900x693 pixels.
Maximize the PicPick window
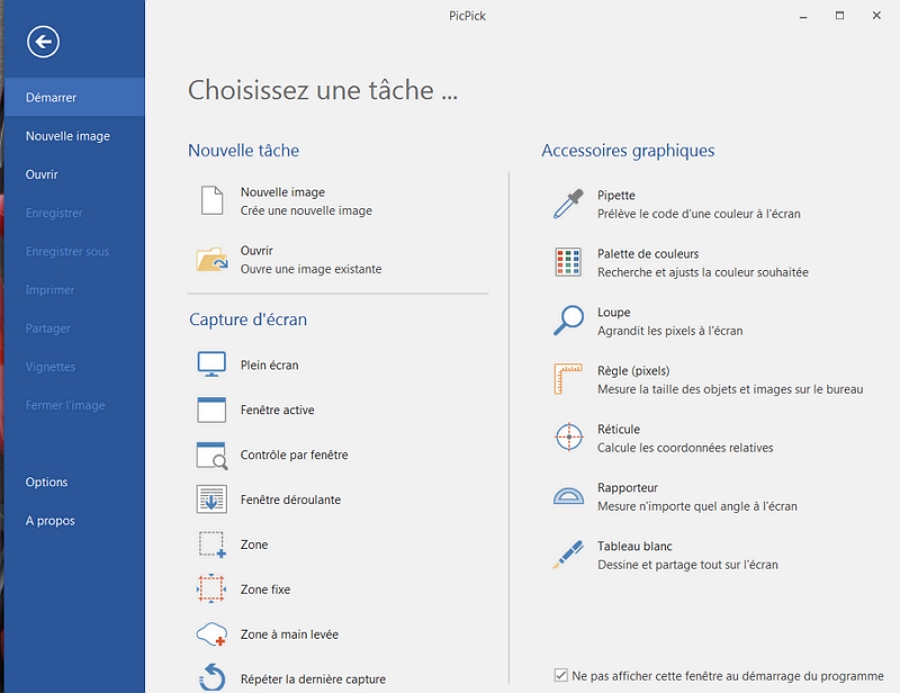tap(840, 16)
